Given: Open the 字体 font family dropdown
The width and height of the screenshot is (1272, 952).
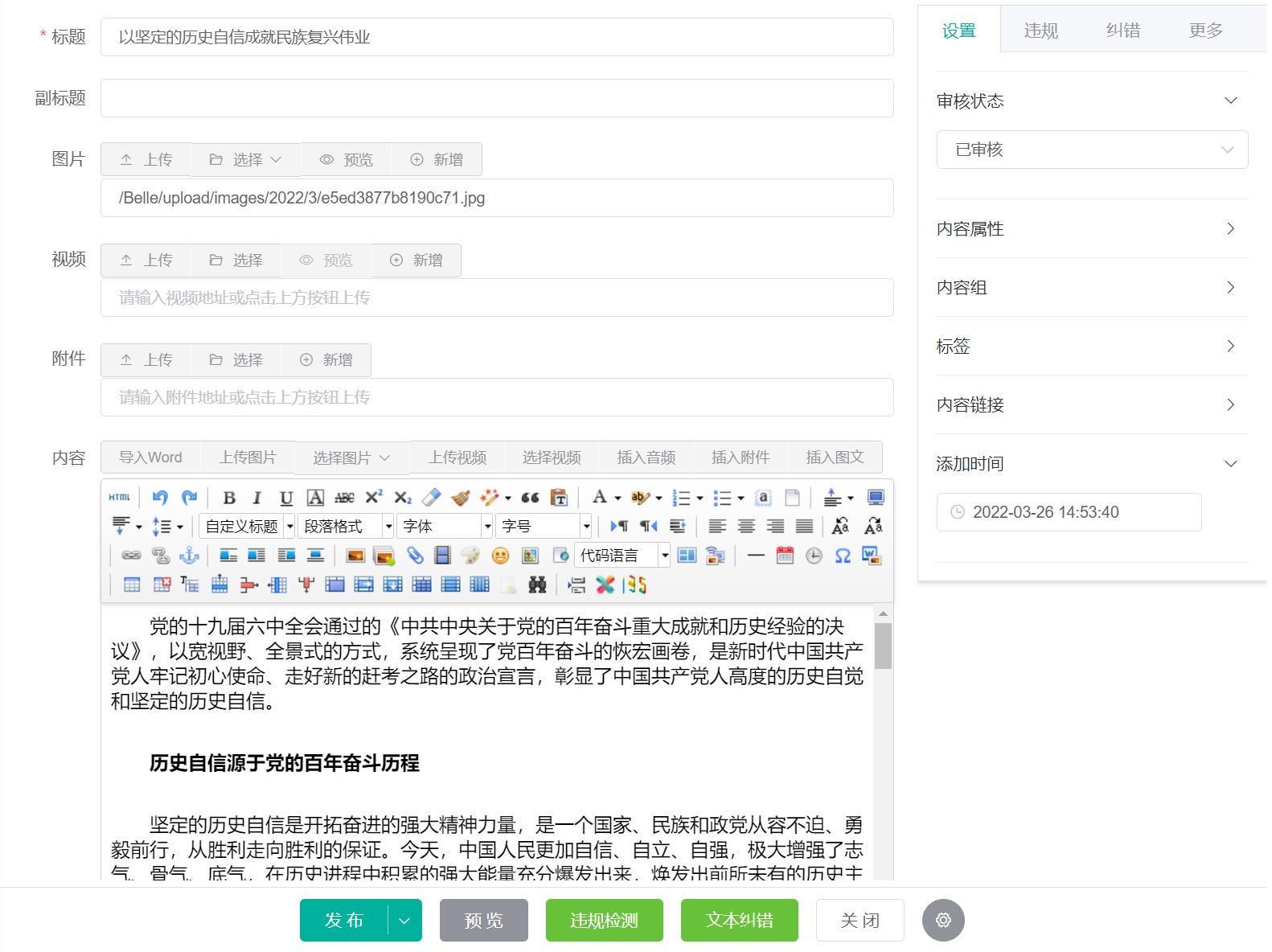Looking at the screenshot, I should [446, 526].
